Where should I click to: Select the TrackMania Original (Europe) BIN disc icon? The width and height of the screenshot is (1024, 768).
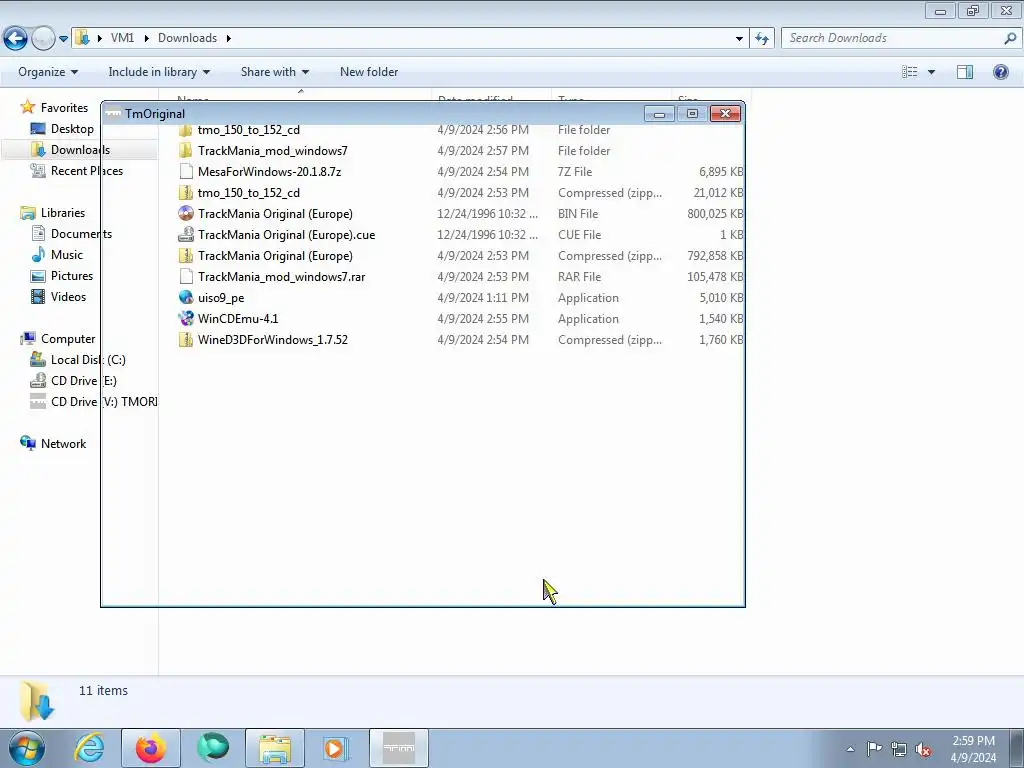pyautogui.click(x=186, y=214)
